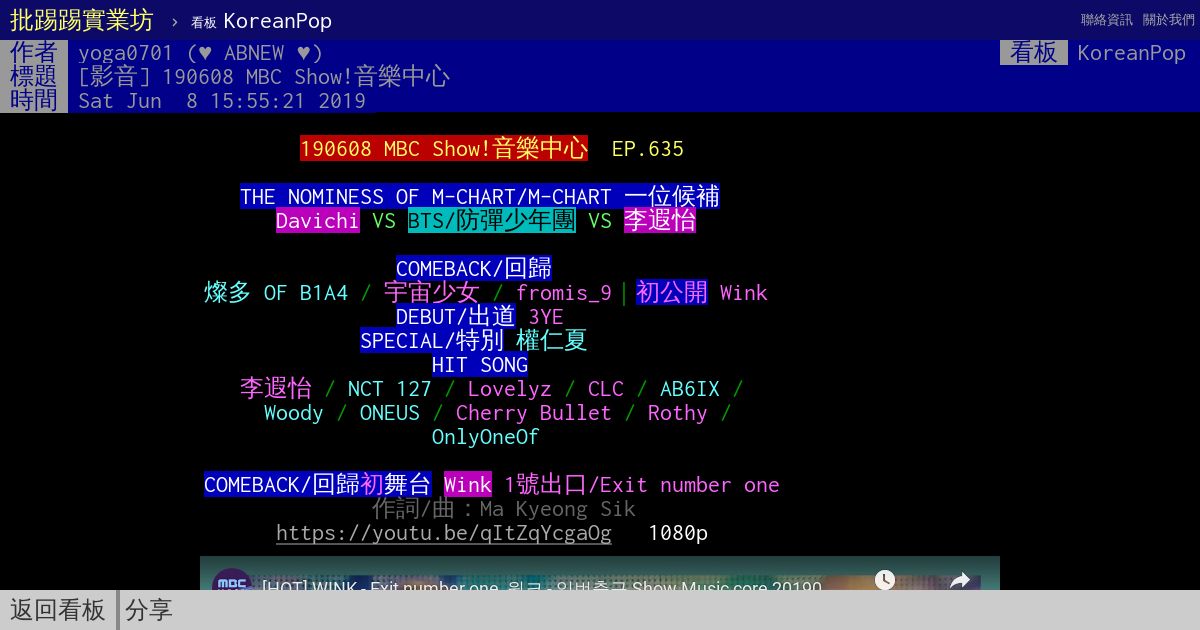1200x630 pixels.
Task: Click the 作者 author label
Action: 34,53
